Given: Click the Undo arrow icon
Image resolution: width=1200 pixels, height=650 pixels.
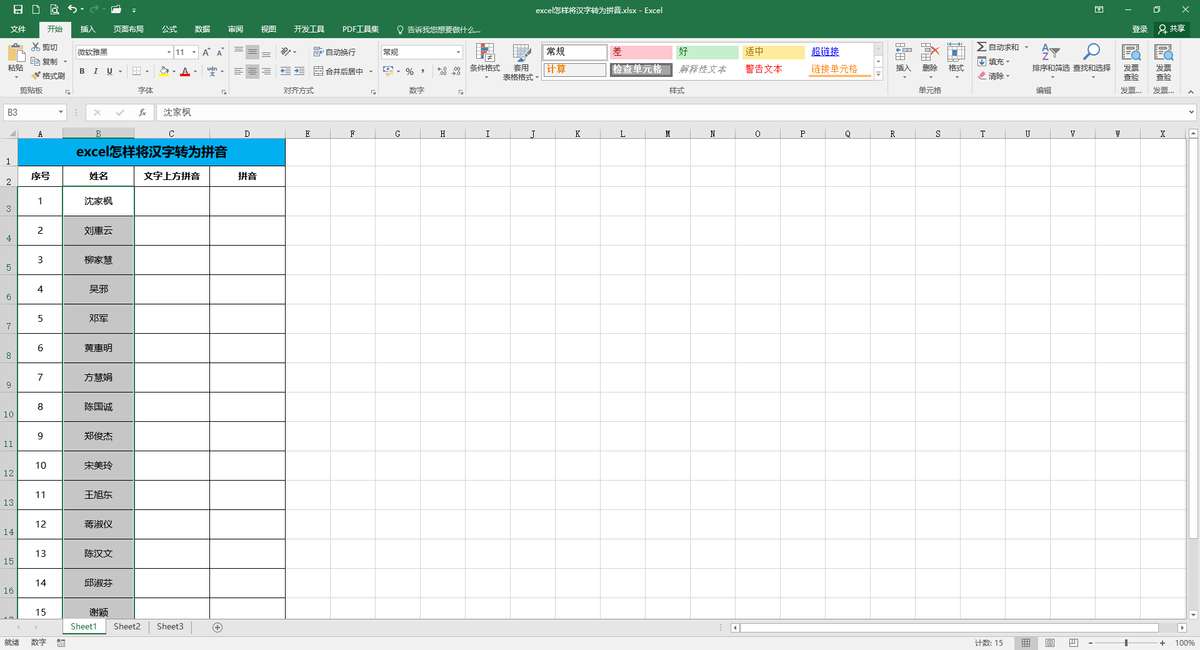Looking at the screenshot, I should click(72, 9).
